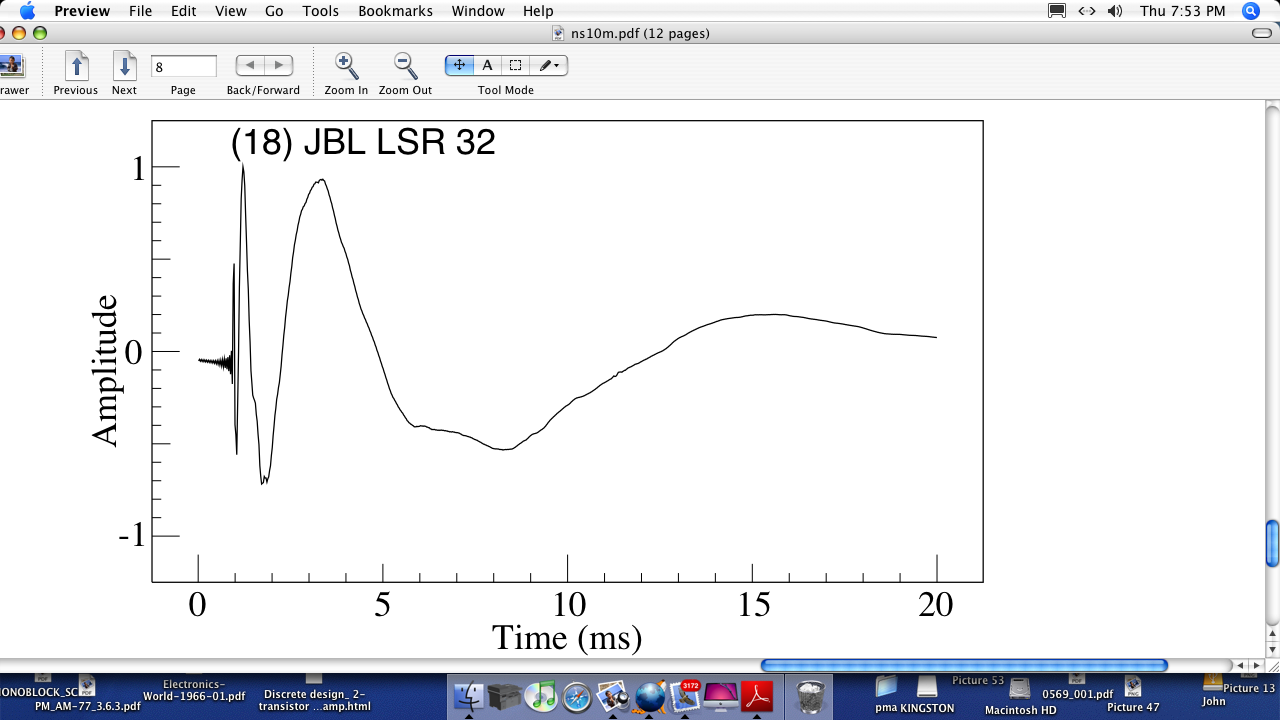Image resolution: width=1280 pixels, height=720 pixels.
Task: Open the File menu
Action: 141,11
